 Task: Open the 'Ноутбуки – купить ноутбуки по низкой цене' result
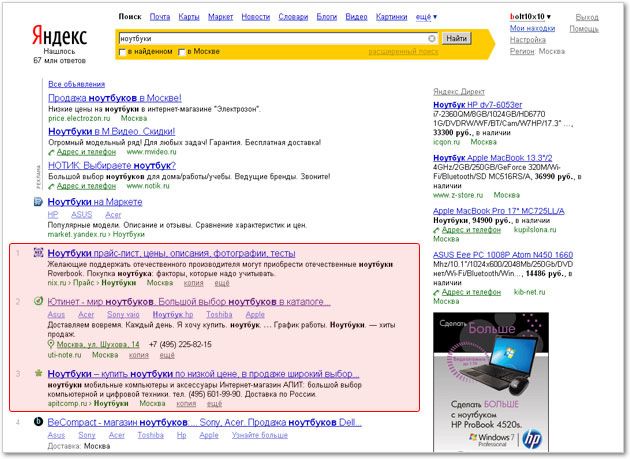tap(203, 374)
